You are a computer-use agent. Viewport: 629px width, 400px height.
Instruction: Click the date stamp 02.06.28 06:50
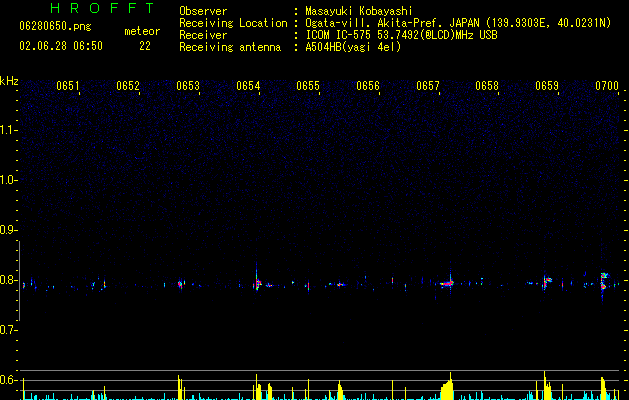(61, 46)
